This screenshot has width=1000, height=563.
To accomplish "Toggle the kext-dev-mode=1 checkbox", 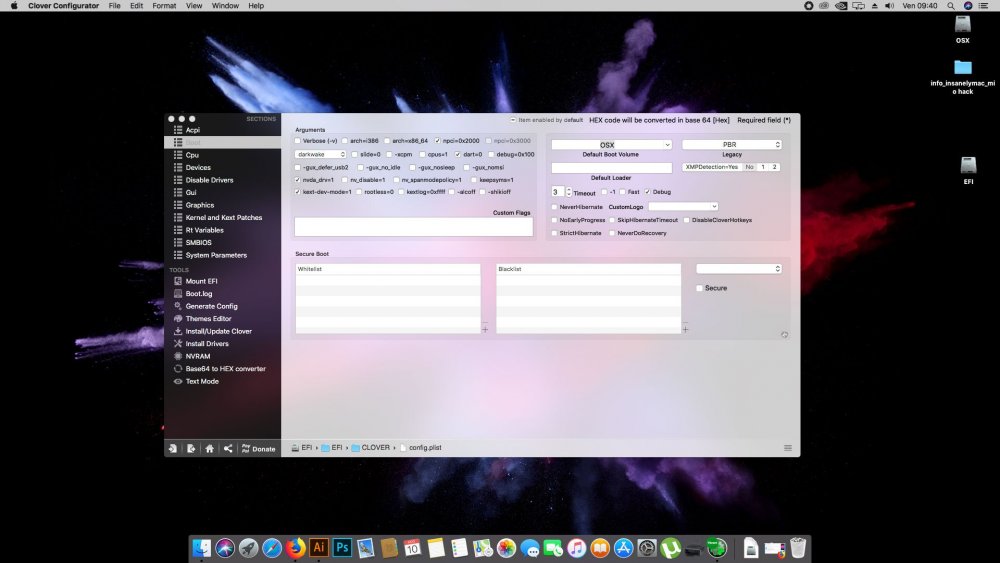I will pos(298,192).
